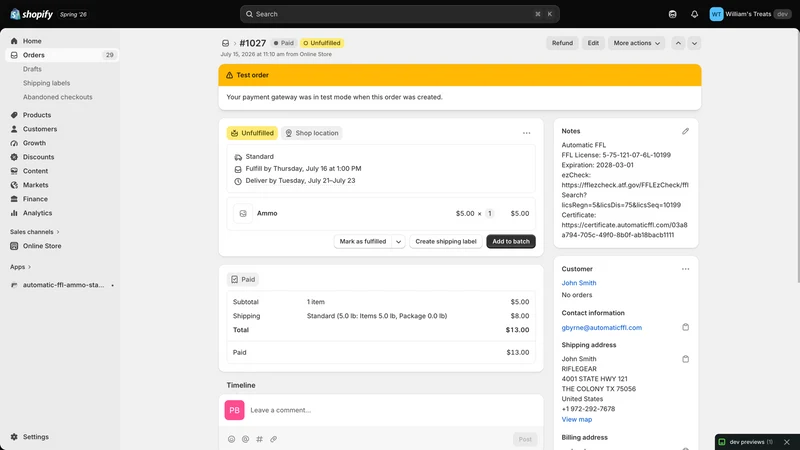This screenshot has height=450, width=800.
Task: Expand Sales channels section
Action: coord(35,232)
